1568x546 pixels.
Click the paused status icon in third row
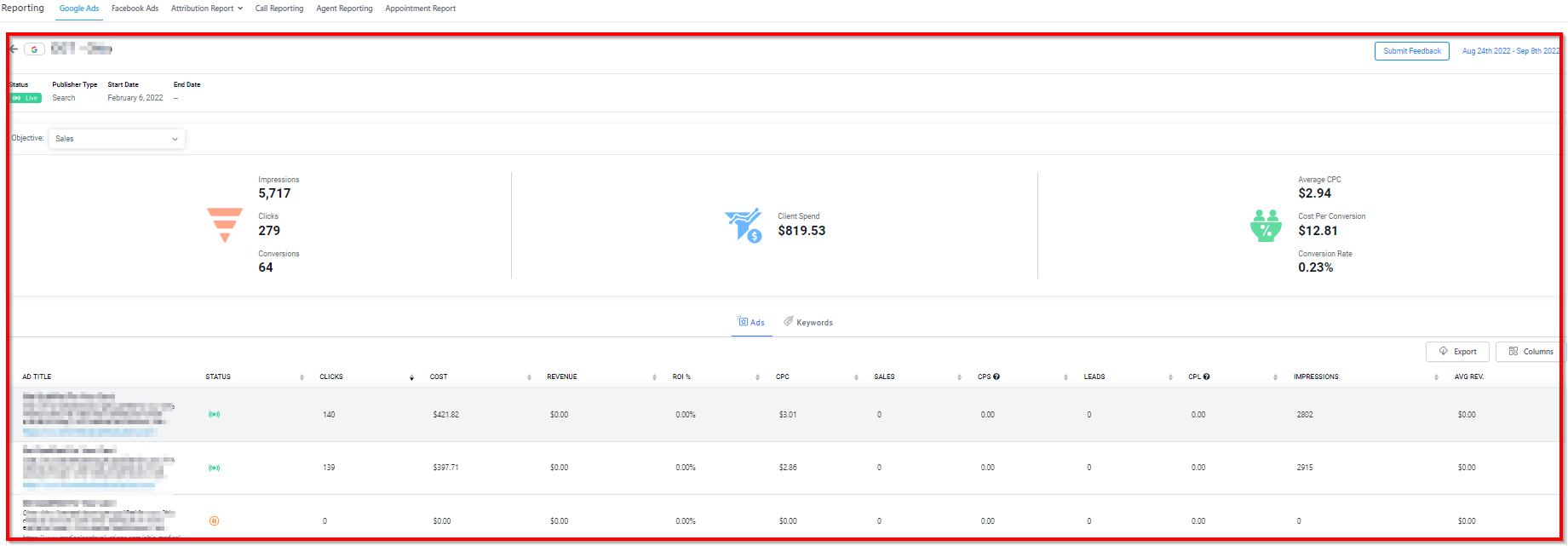[x=214, y=520]
